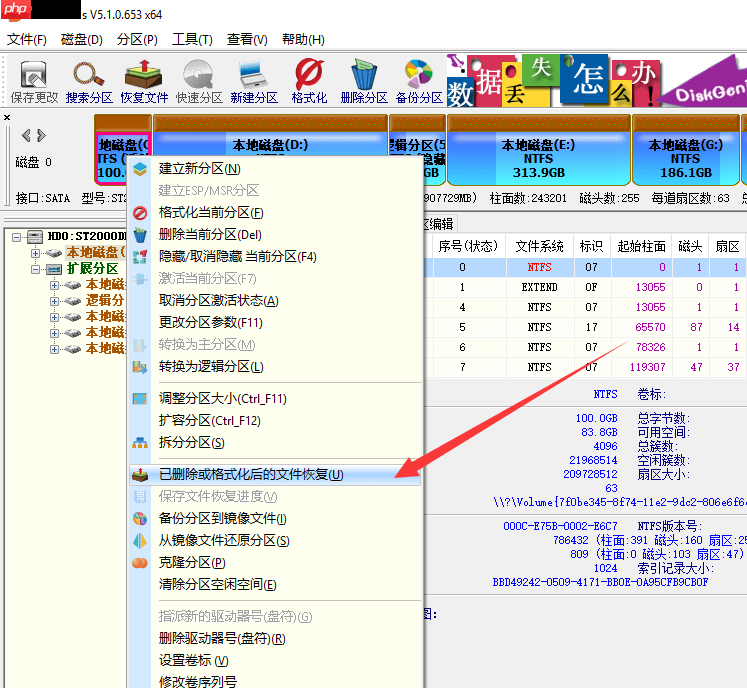Select 已删除或格式化后的文件恢复 from context menu
747x688 pixels.
click(250, 474)
